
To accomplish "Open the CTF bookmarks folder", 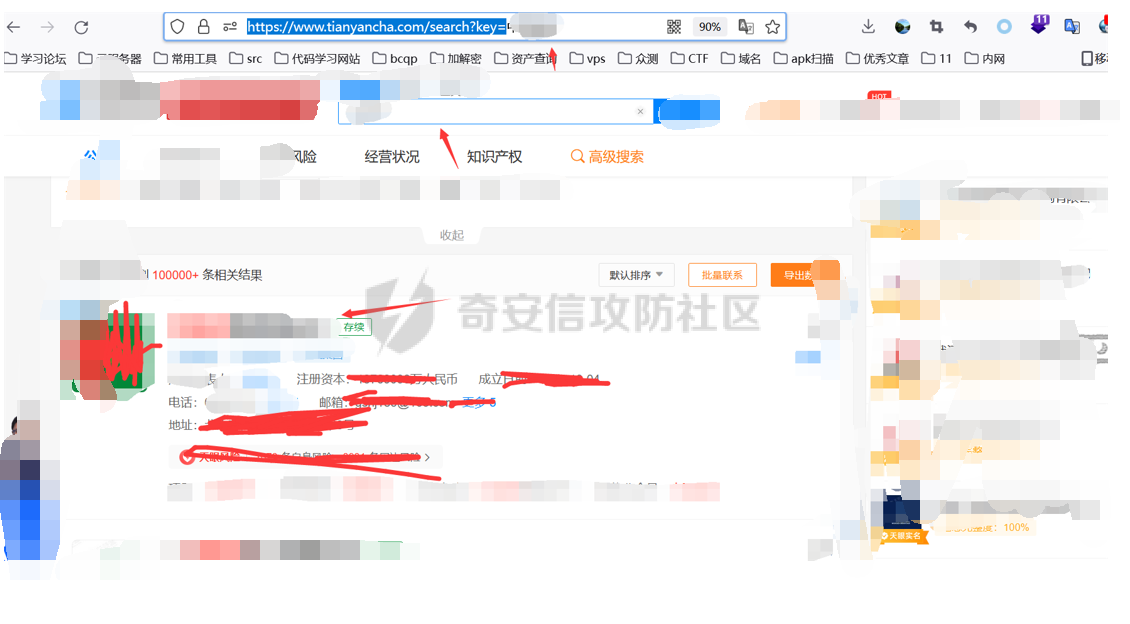I will click(689, 59).
